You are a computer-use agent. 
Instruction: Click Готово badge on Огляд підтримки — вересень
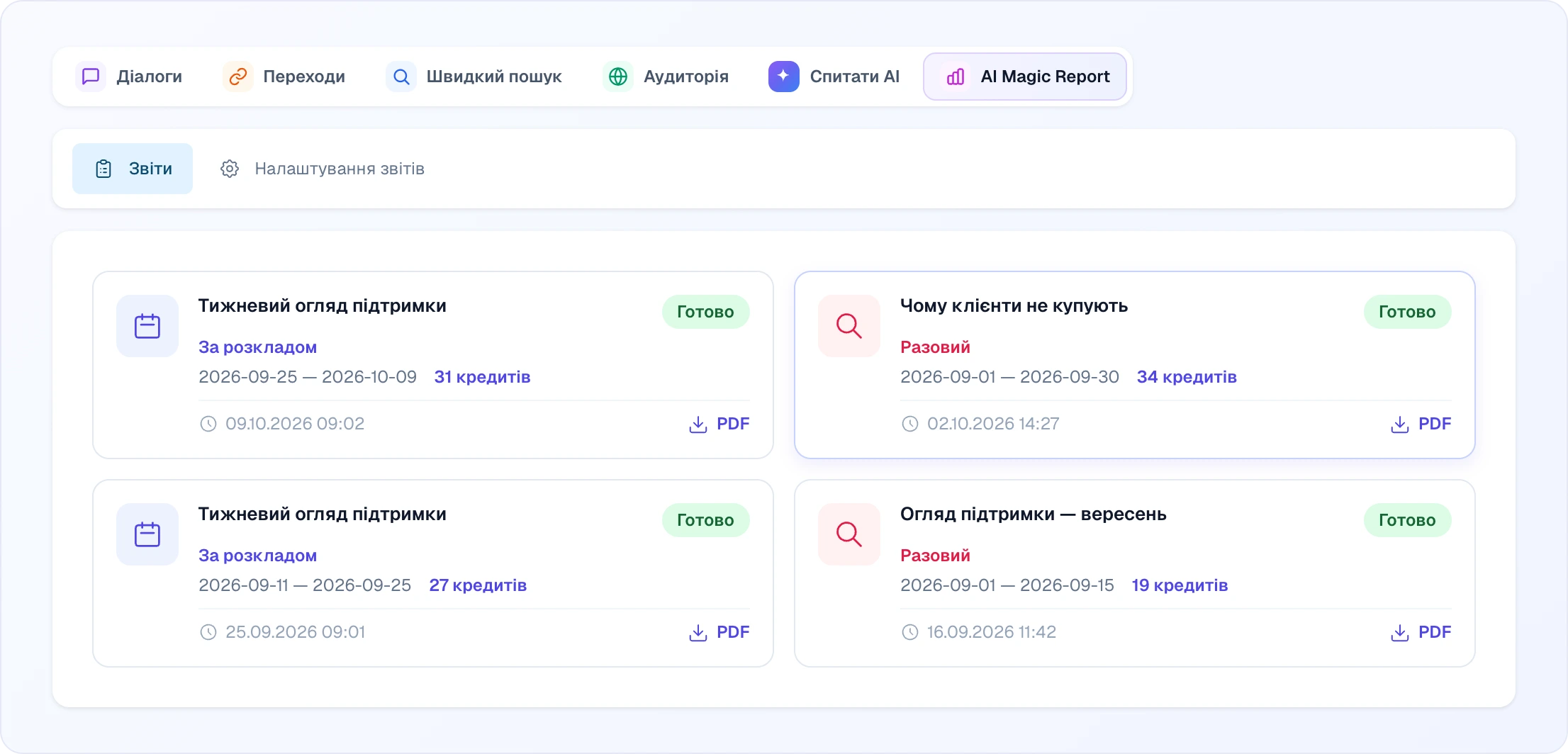pyautogui.click(x=1407, y=520)
